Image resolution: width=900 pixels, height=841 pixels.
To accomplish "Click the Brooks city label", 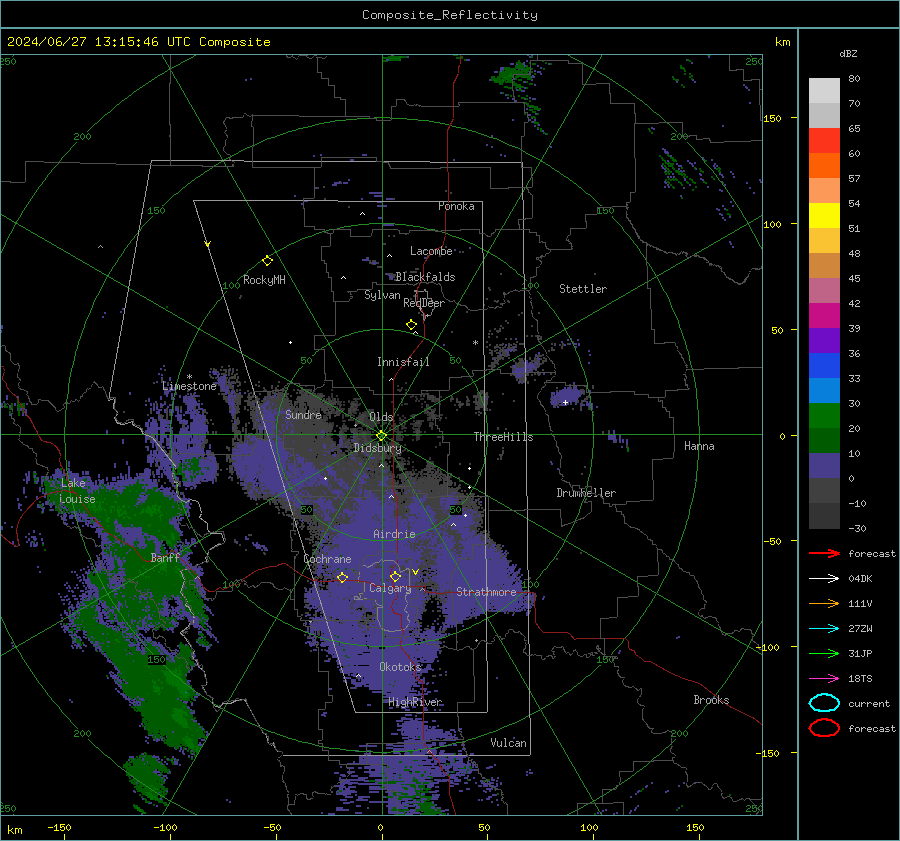I will click(711, 700).
